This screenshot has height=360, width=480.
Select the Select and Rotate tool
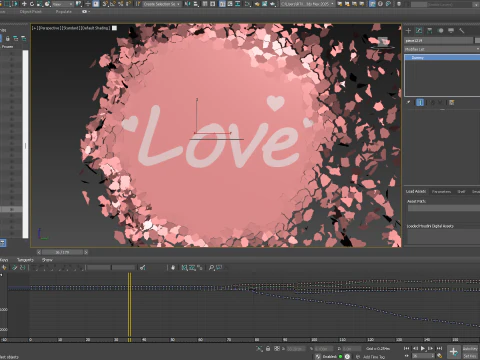32,4
